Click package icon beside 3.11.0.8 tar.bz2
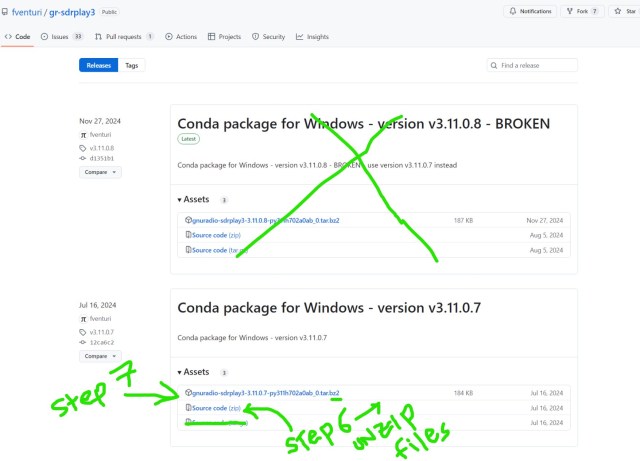640x461 pixels. pyautogui.click(x=188, y=220)
